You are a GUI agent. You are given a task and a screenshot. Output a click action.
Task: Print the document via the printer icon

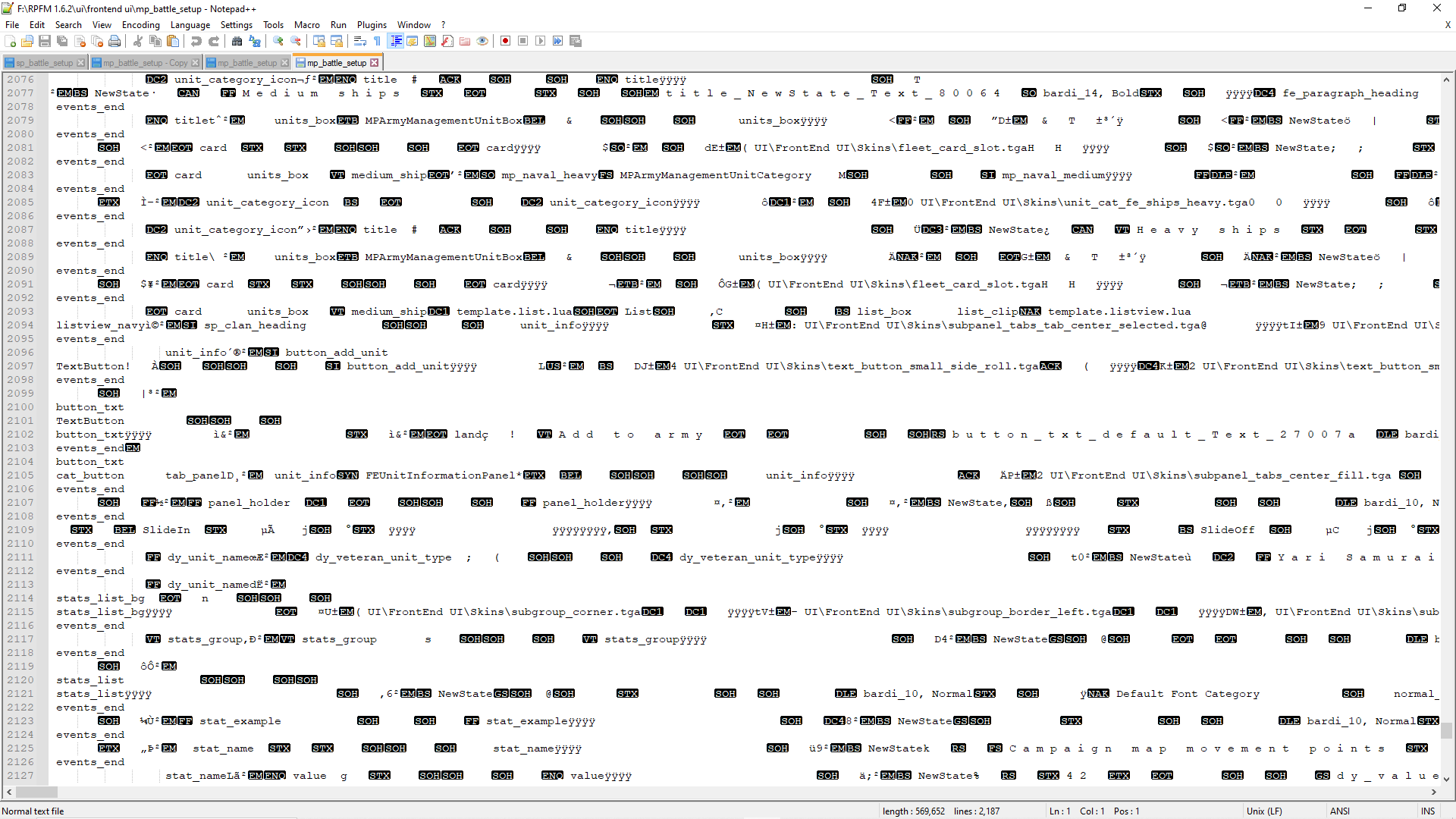coord(115,41)
